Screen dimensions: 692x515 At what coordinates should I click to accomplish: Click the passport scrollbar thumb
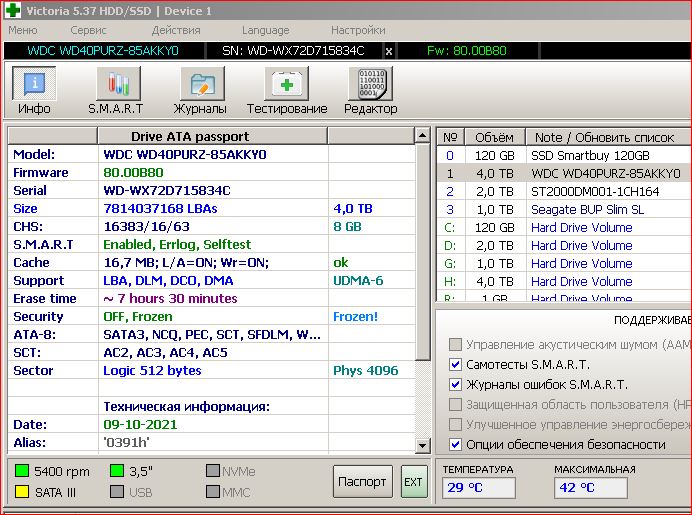coord(422,252)
